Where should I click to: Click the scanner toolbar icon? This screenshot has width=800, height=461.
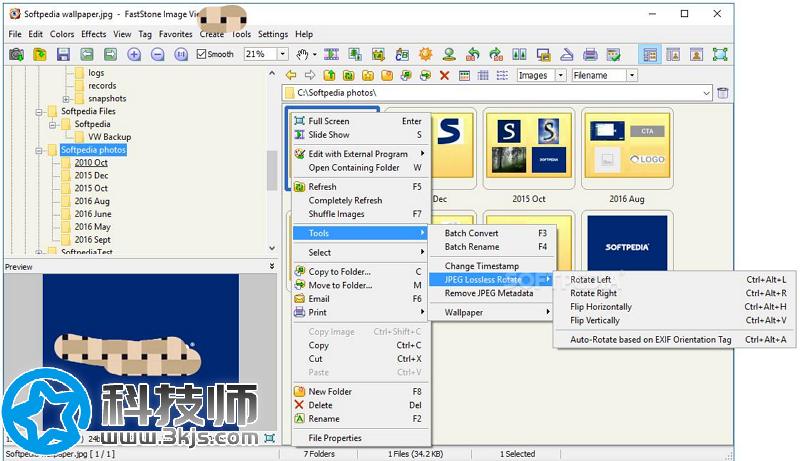(567, 54)
